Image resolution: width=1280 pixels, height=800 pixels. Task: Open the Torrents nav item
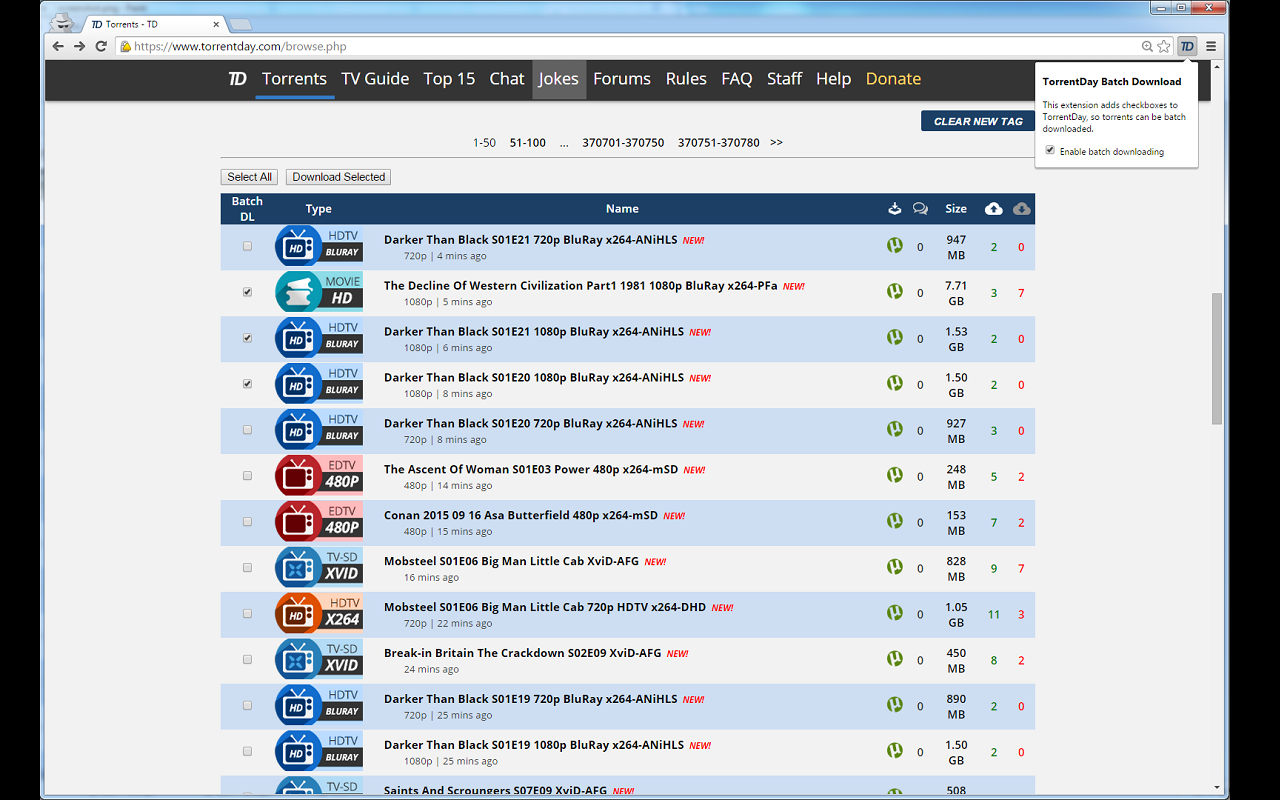(x=294, y=79)
